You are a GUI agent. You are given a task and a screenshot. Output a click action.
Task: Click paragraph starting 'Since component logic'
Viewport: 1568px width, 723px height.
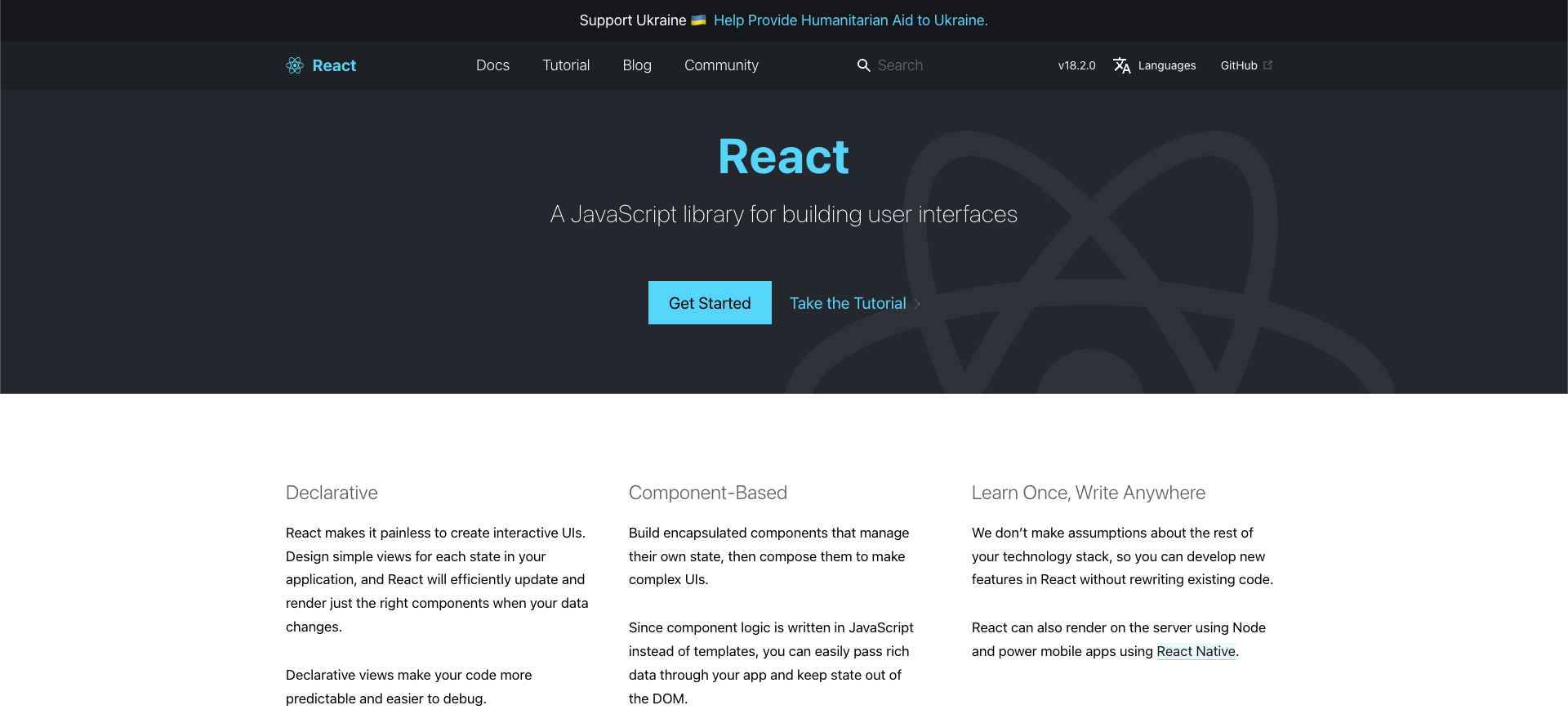click(771, 663)
